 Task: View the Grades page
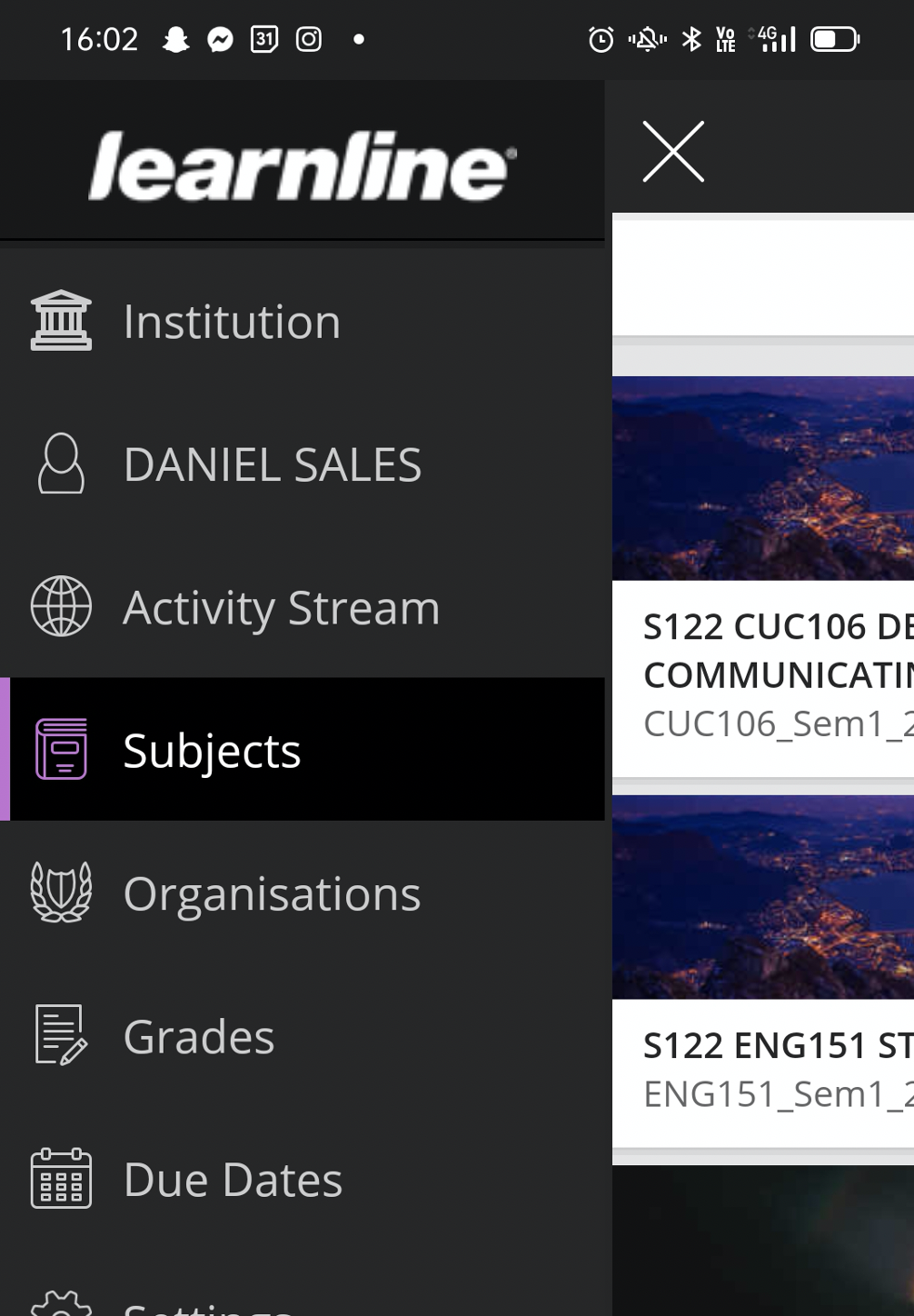[199, 1036]
